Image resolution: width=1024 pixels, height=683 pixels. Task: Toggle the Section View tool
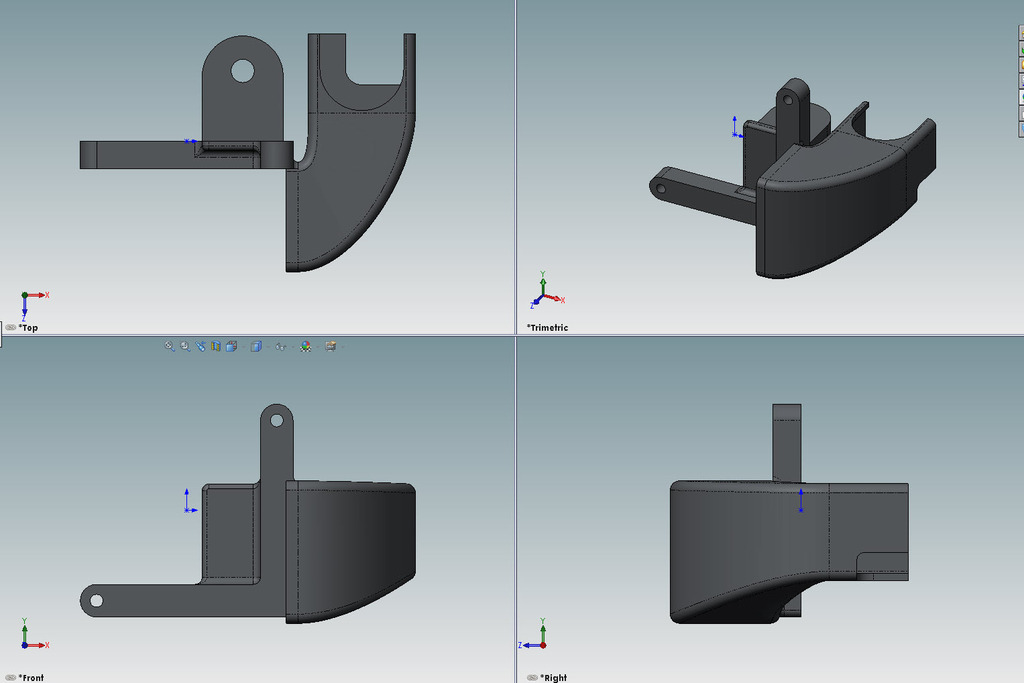point(216,347)
